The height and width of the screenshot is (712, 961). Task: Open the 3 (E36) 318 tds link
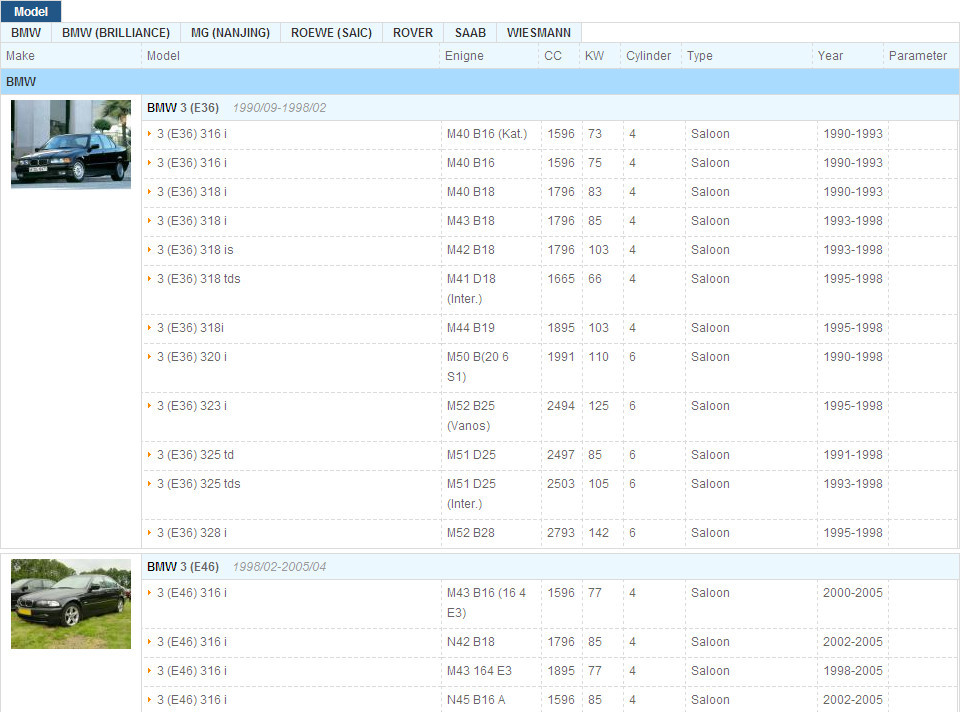[198, 279]
